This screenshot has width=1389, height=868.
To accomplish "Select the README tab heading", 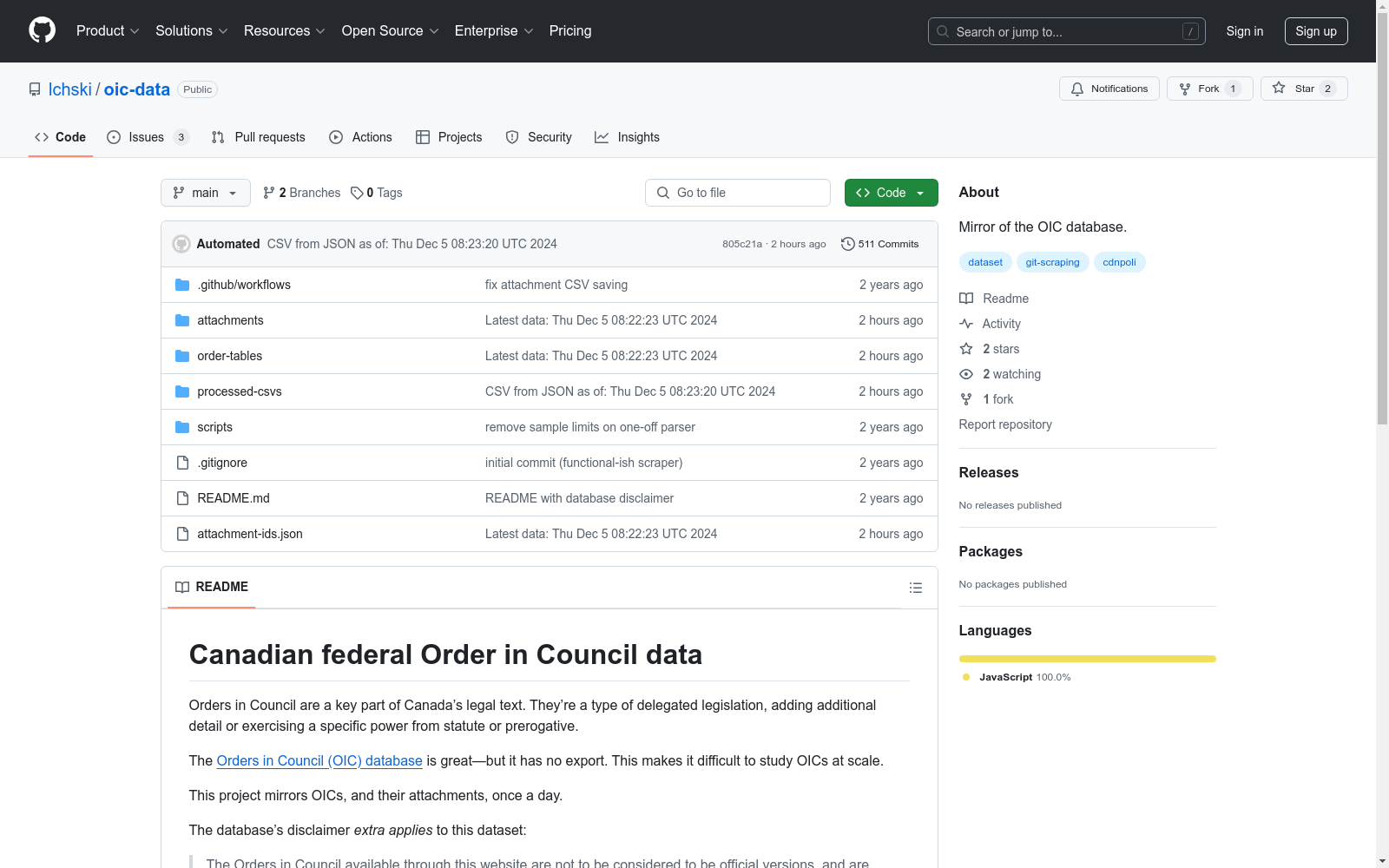I will pyautogui.click(x=212, y=587).
